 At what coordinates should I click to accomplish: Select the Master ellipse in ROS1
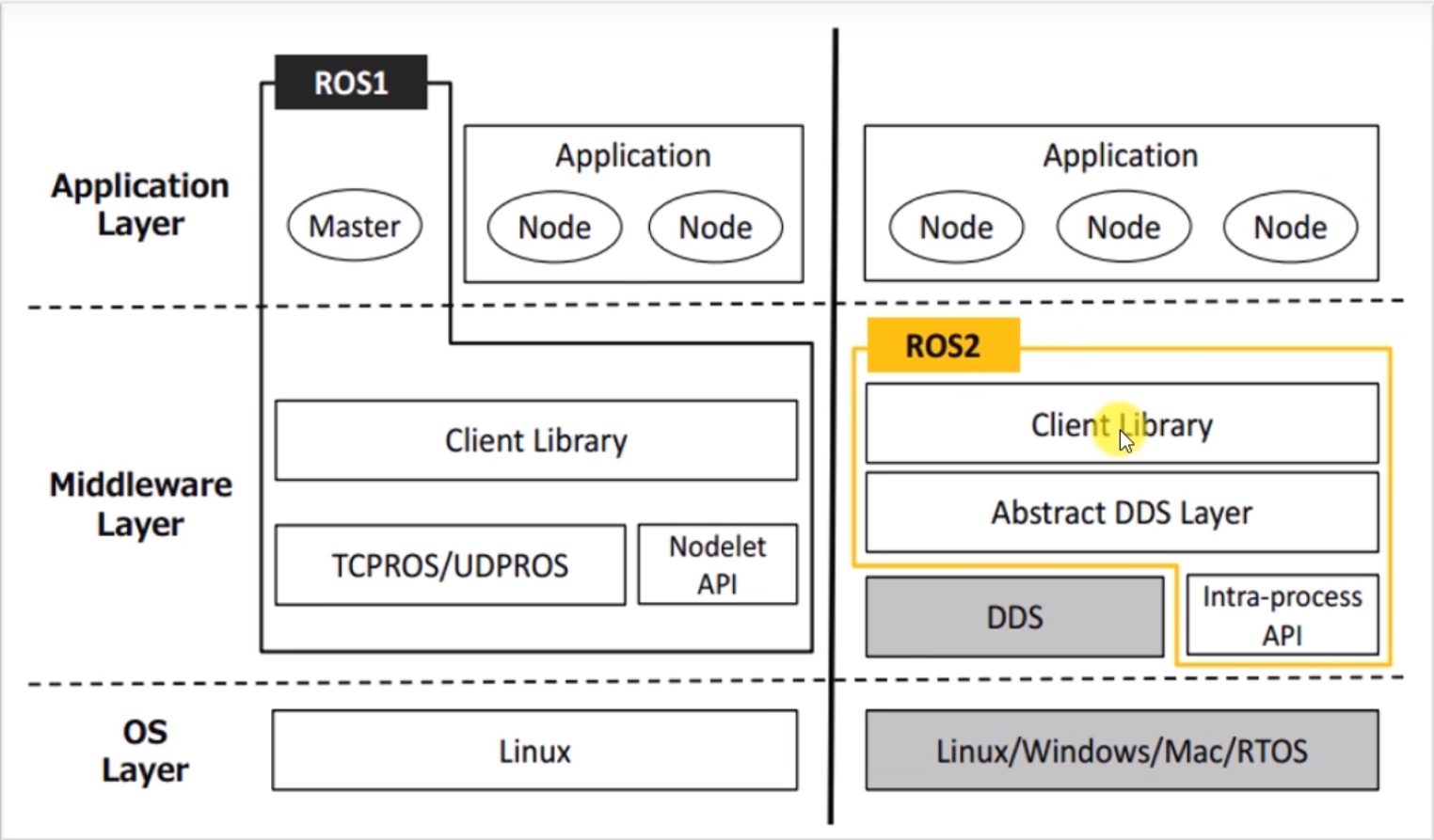[x=355, y=226]
